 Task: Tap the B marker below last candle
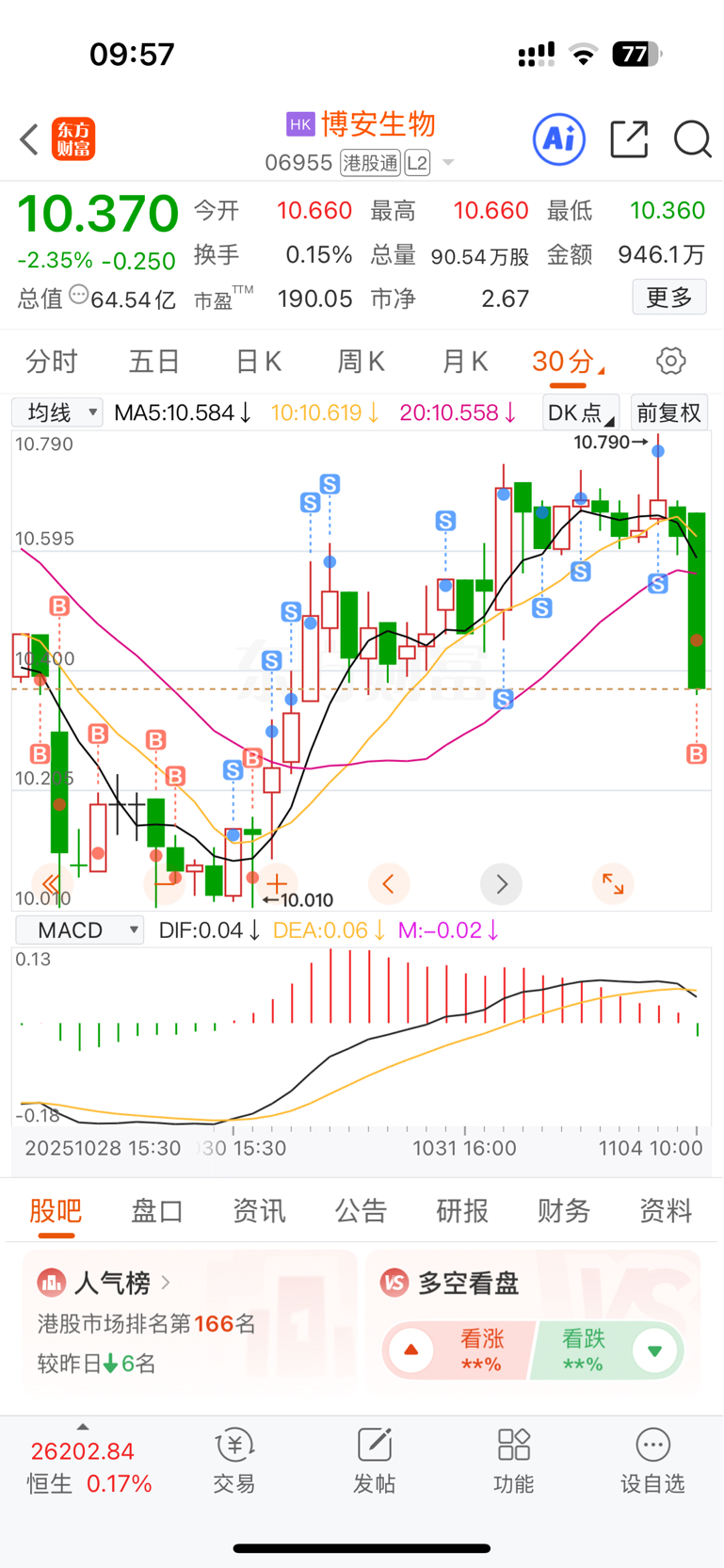tap(697, 753)
